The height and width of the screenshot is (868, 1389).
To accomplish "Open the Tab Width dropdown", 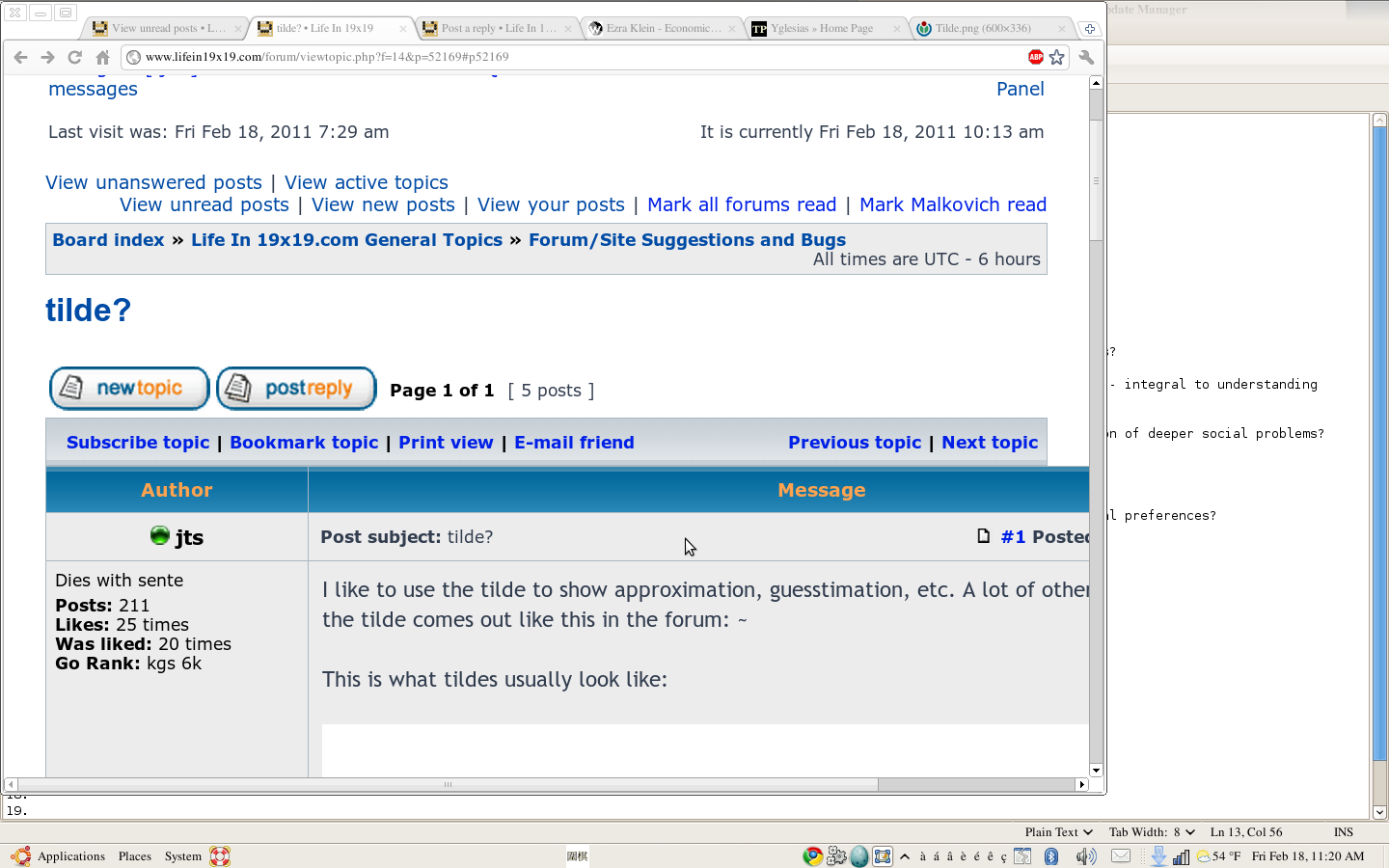I will tap(1151, 832).
